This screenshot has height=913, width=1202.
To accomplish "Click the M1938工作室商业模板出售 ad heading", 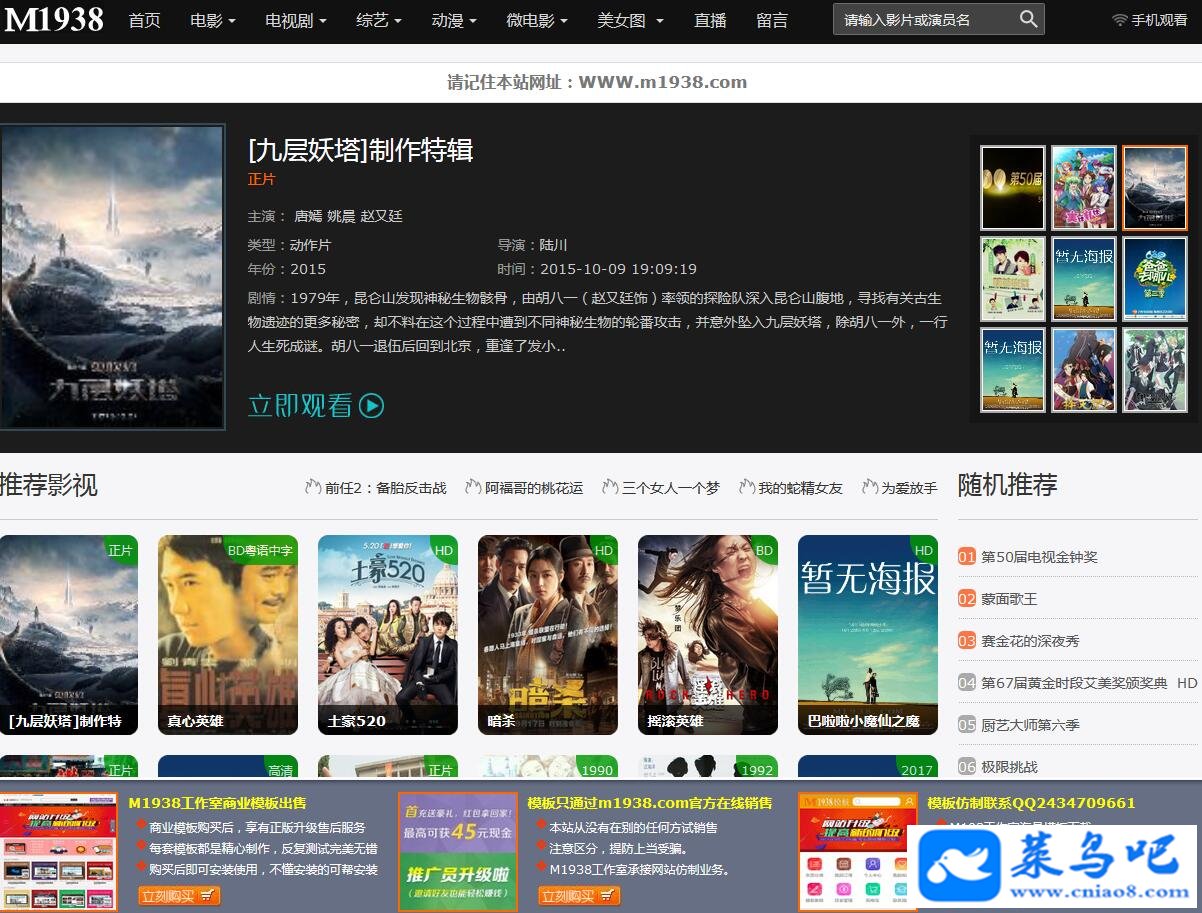I will (x=217, y=803).
